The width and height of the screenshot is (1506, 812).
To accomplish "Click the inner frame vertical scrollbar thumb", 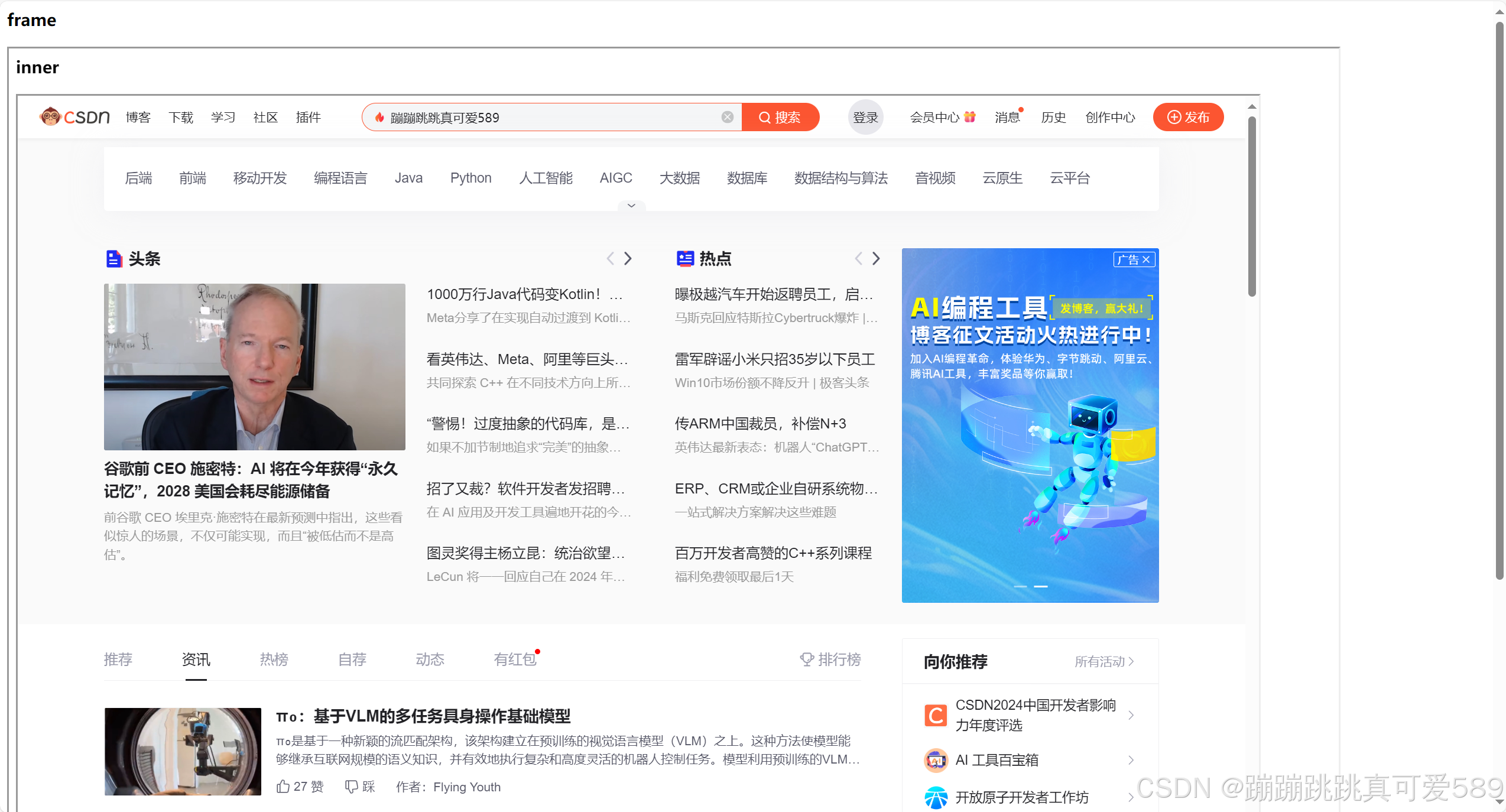I will point(1252,206).
